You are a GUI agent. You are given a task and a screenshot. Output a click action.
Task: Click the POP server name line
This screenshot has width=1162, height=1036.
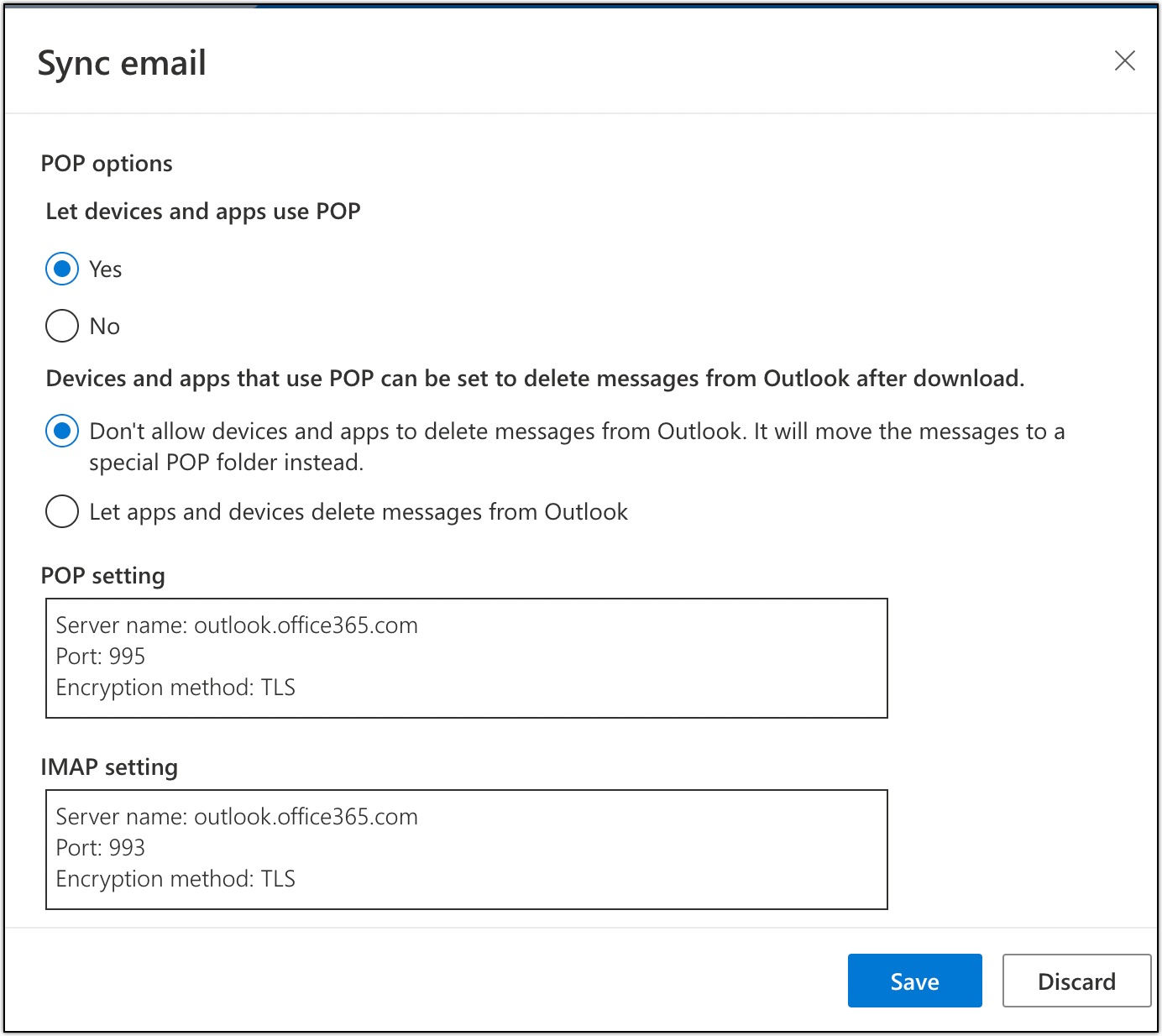point(237,625)
